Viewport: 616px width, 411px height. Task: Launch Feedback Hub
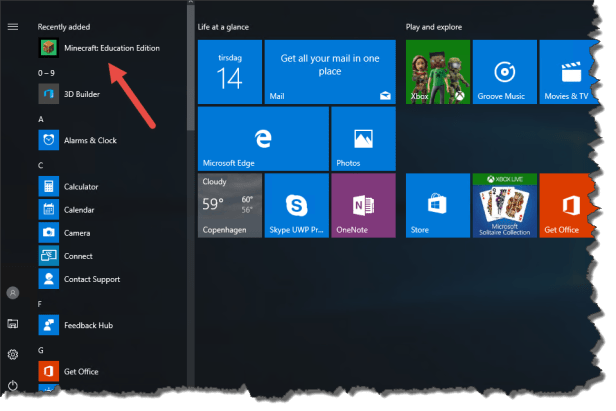(x=88, y=326)
